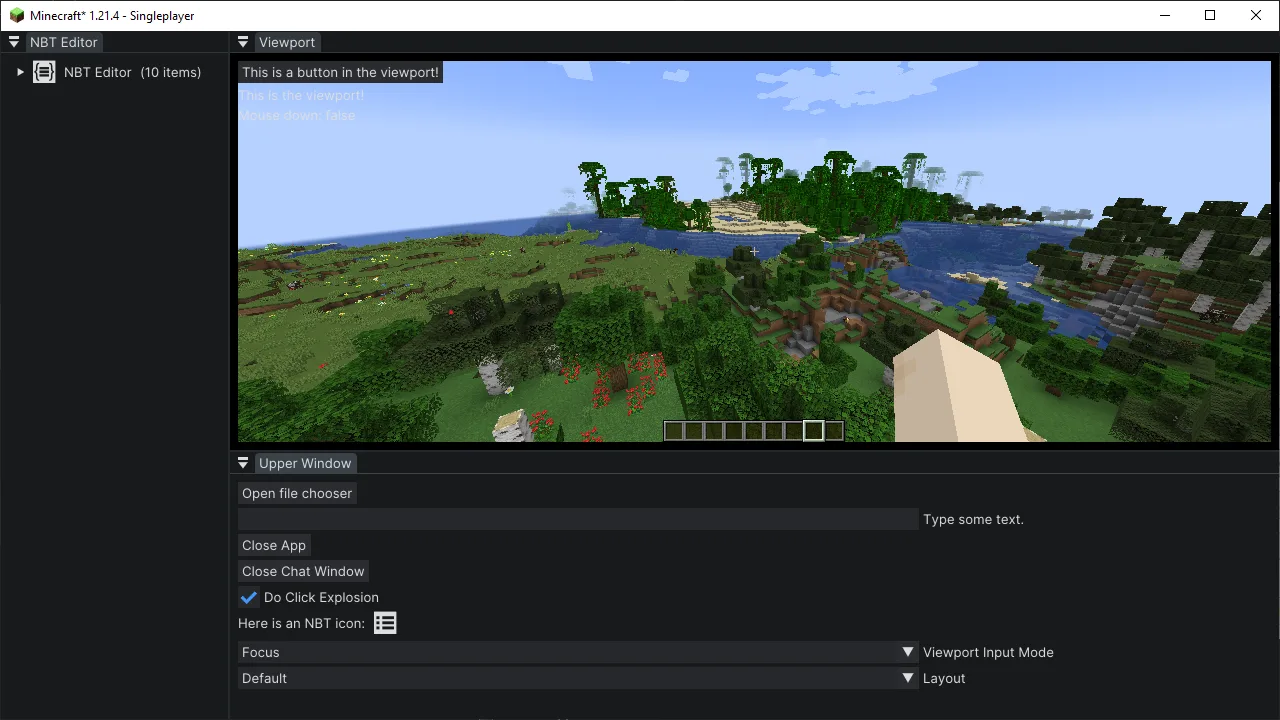This screenshot has height=720, width=1280.
Task: Click the Minecraft grass block title icon
Action: tap(16, 15)
